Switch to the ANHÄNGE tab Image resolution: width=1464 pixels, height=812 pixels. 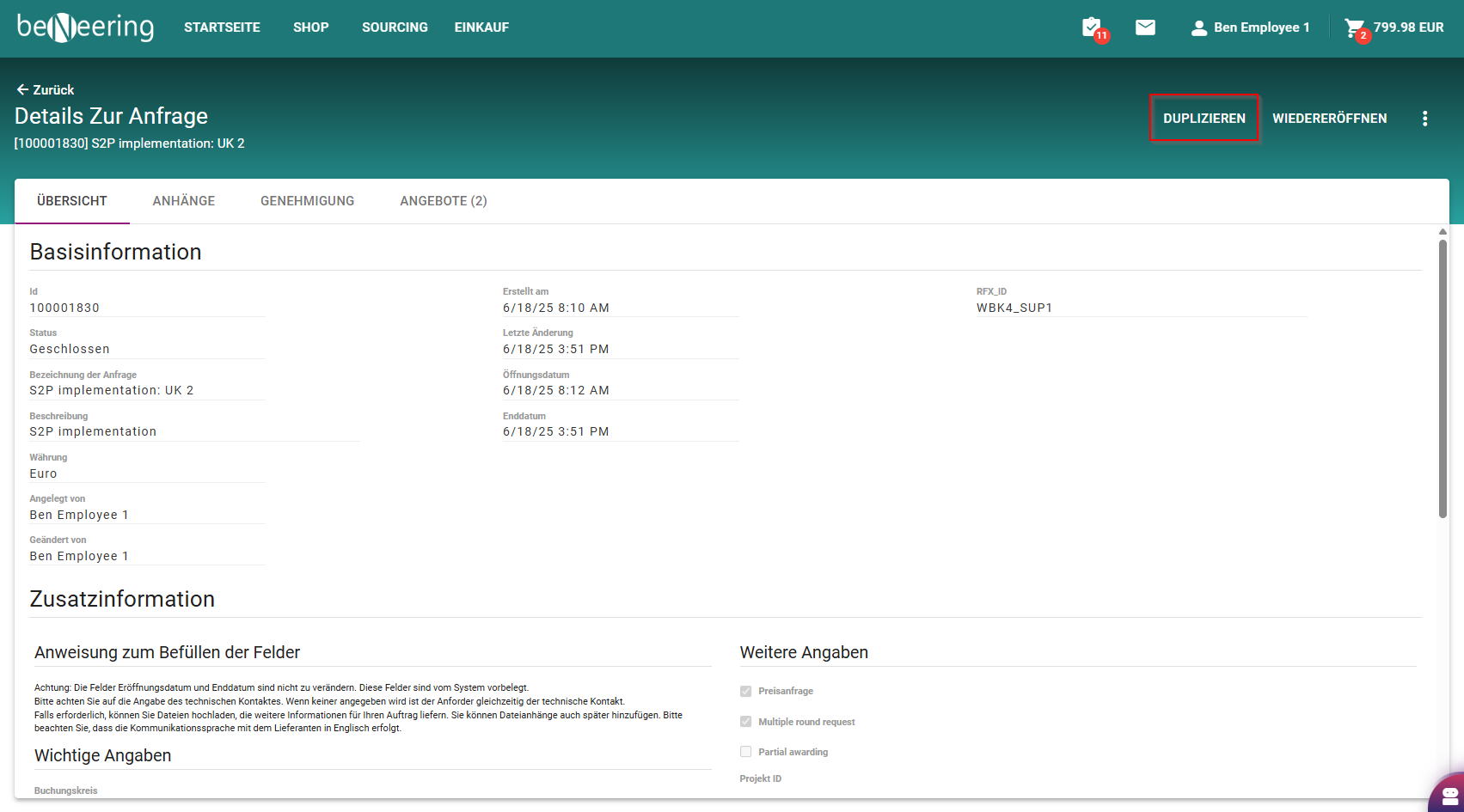tap(184, 201)
